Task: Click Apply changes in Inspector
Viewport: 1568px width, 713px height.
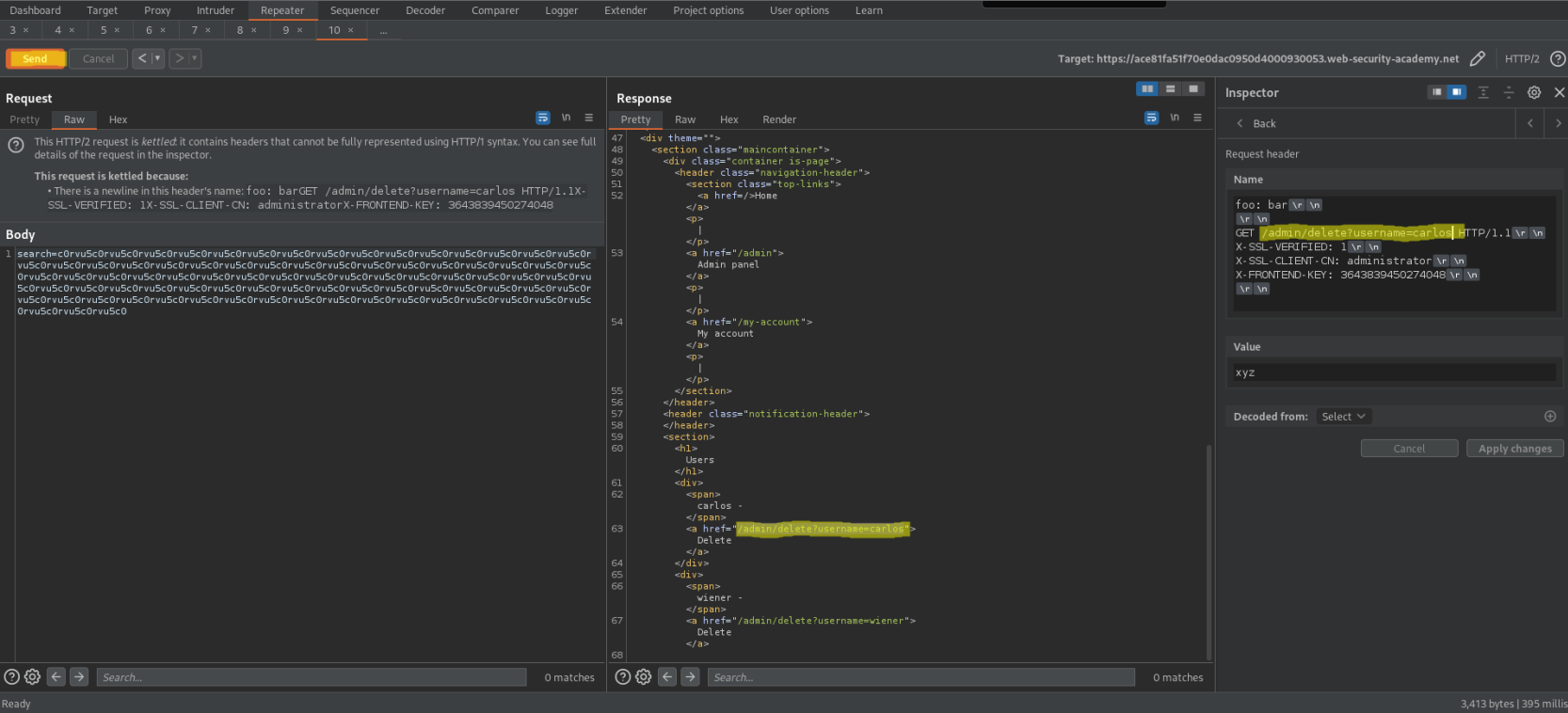Action: click(x=1515, y=449)
